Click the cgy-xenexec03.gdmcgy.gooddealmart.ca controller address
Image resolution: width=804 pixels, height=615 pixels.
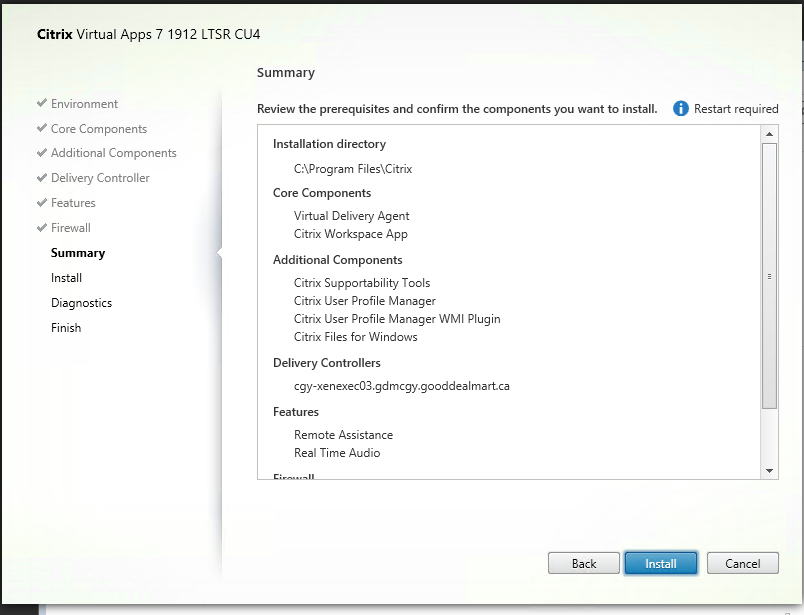click(401, 386)
